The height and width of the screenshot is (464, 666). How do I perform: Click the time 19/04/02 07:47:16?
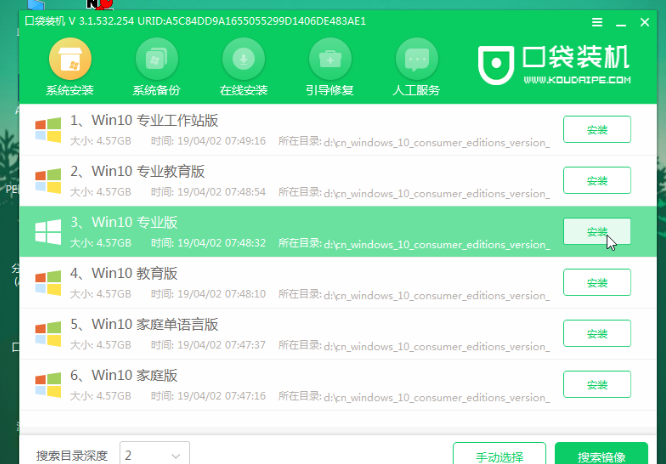[221, 396]
